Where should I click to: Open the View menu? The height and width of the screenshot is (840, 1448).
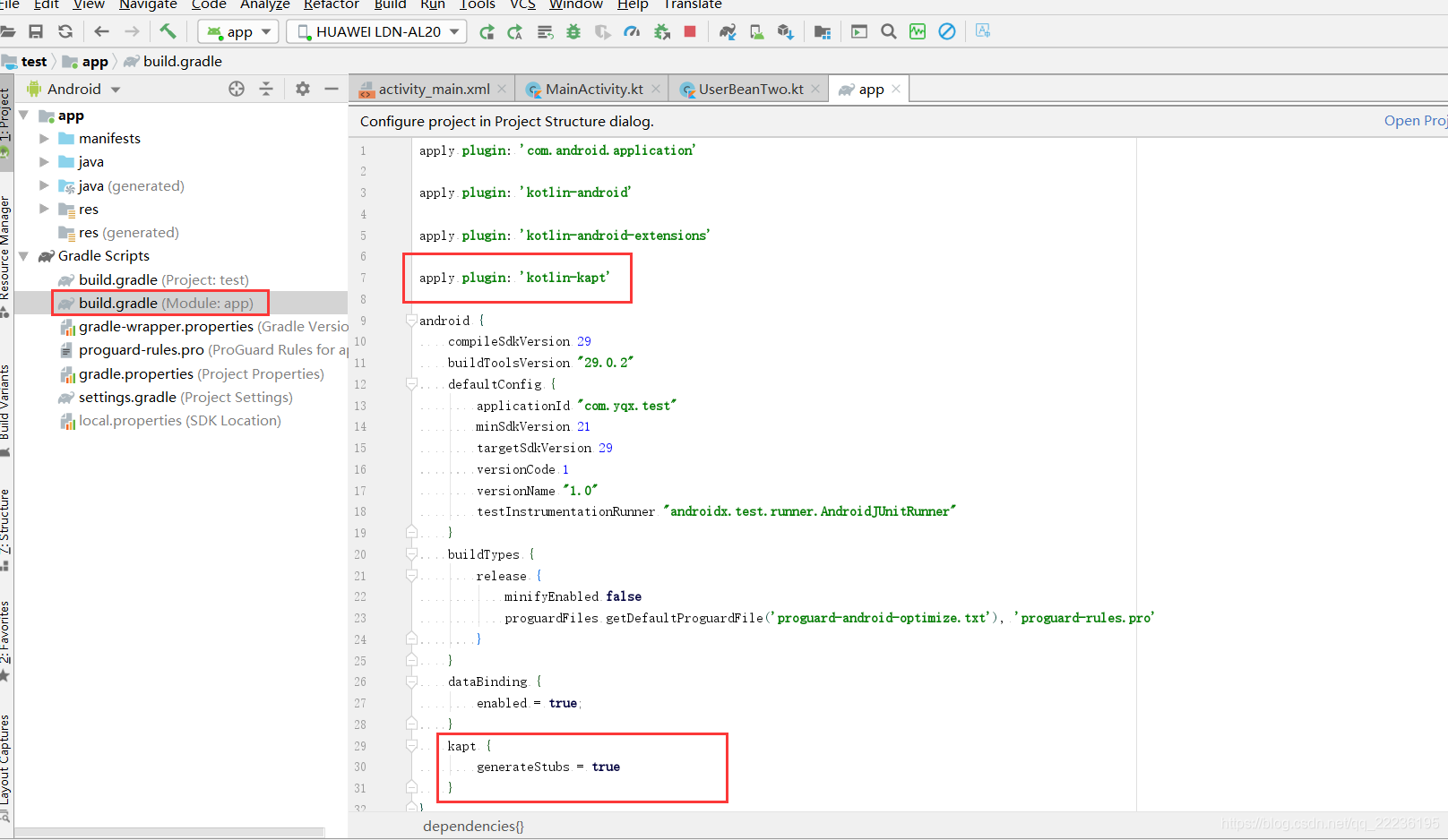[89, 4]
